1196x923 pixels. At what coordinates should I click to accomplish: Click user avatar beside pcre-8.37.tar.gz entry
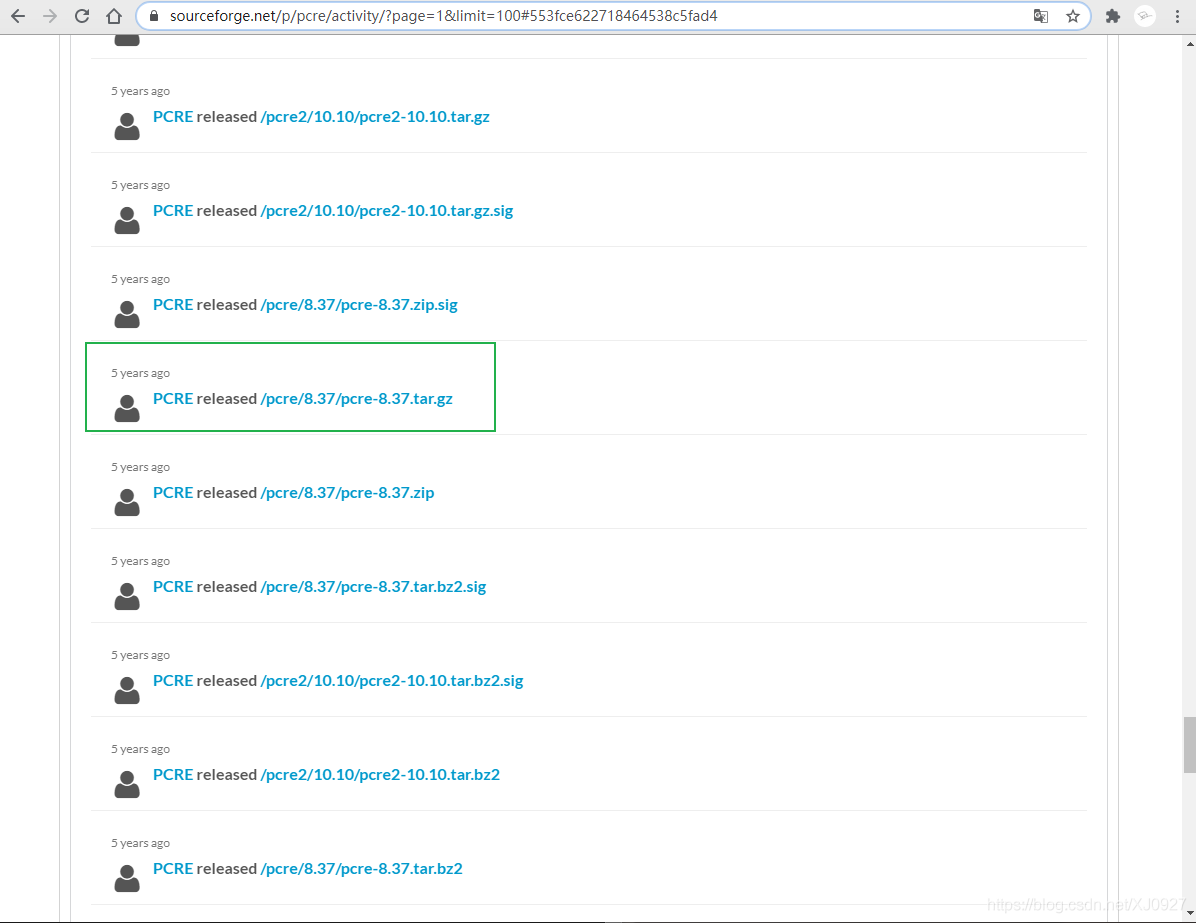pos(127,407)
